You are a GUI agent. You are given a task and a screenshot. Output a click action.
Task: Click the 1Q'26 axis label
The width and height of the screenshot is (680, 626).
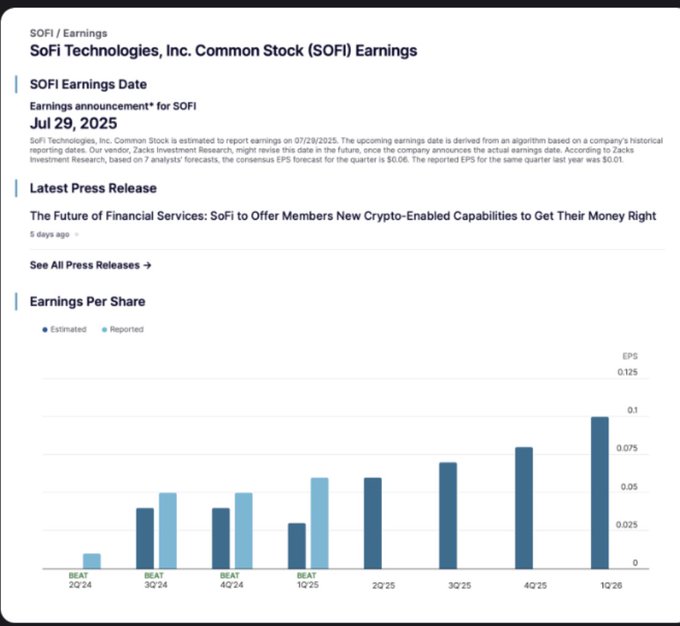tap(611, 585)
